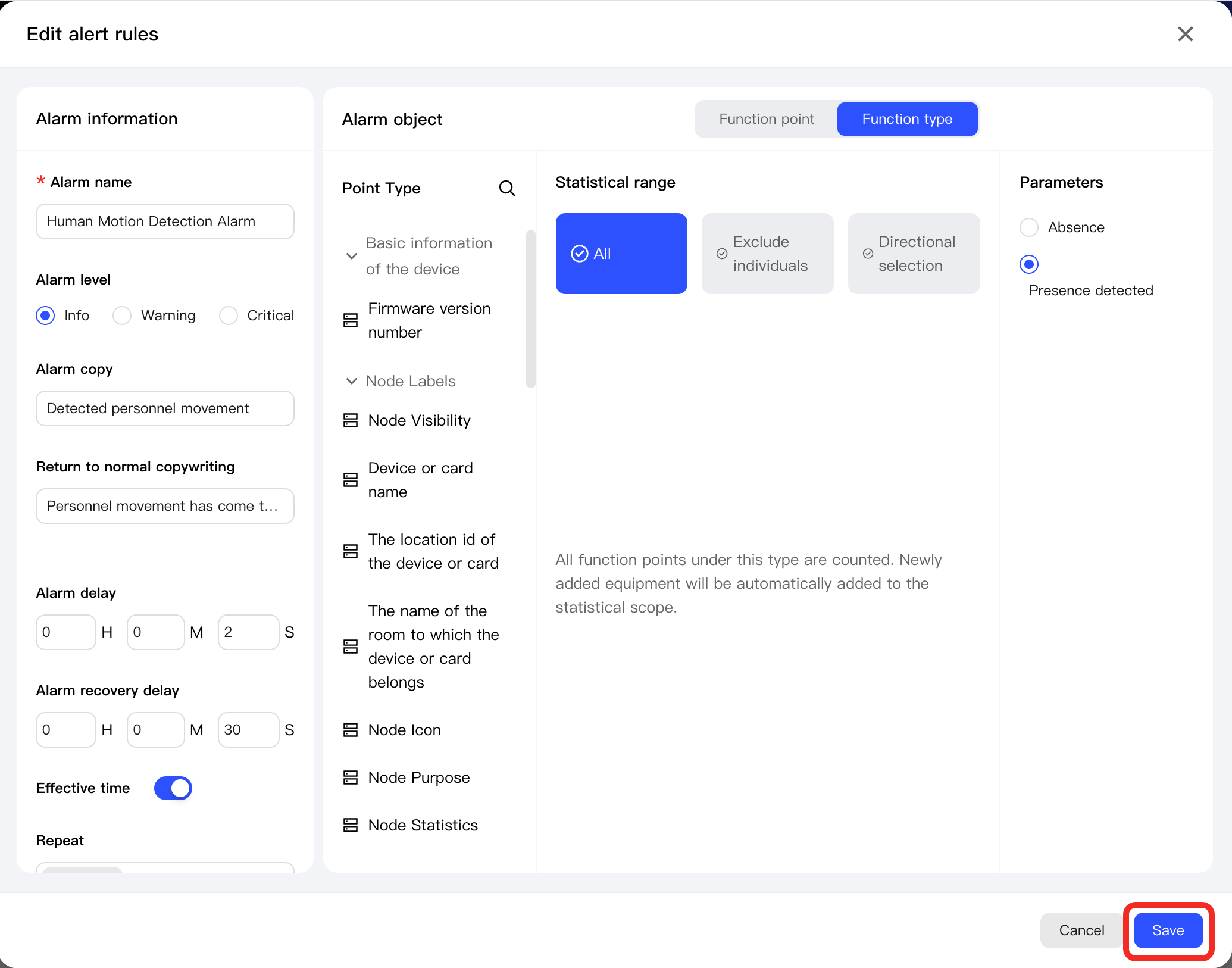Set the Alarm recovery delay minutes field

[x=155, y=730]
